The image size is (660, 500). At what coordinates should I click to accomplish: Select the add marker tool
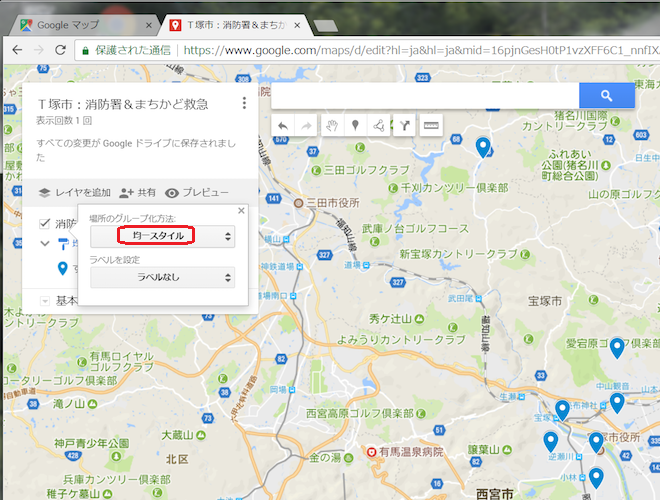pyautogui.click(x=355, y=125)
